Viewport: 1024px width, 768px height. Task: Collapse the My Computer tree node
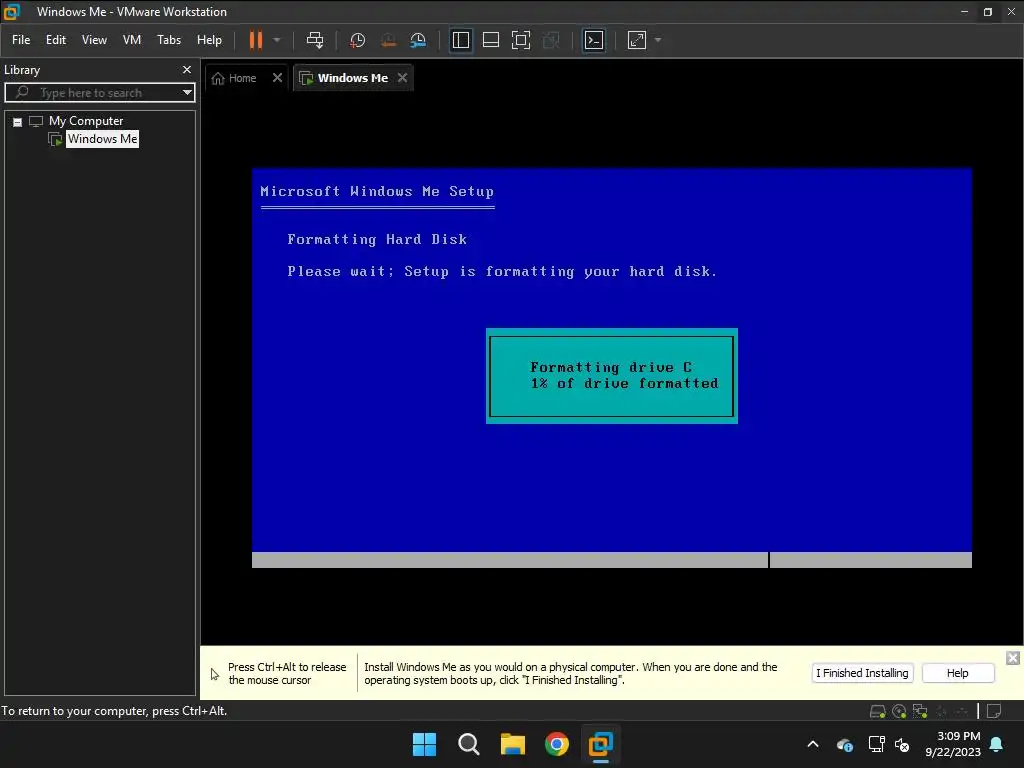pos(18,121)
